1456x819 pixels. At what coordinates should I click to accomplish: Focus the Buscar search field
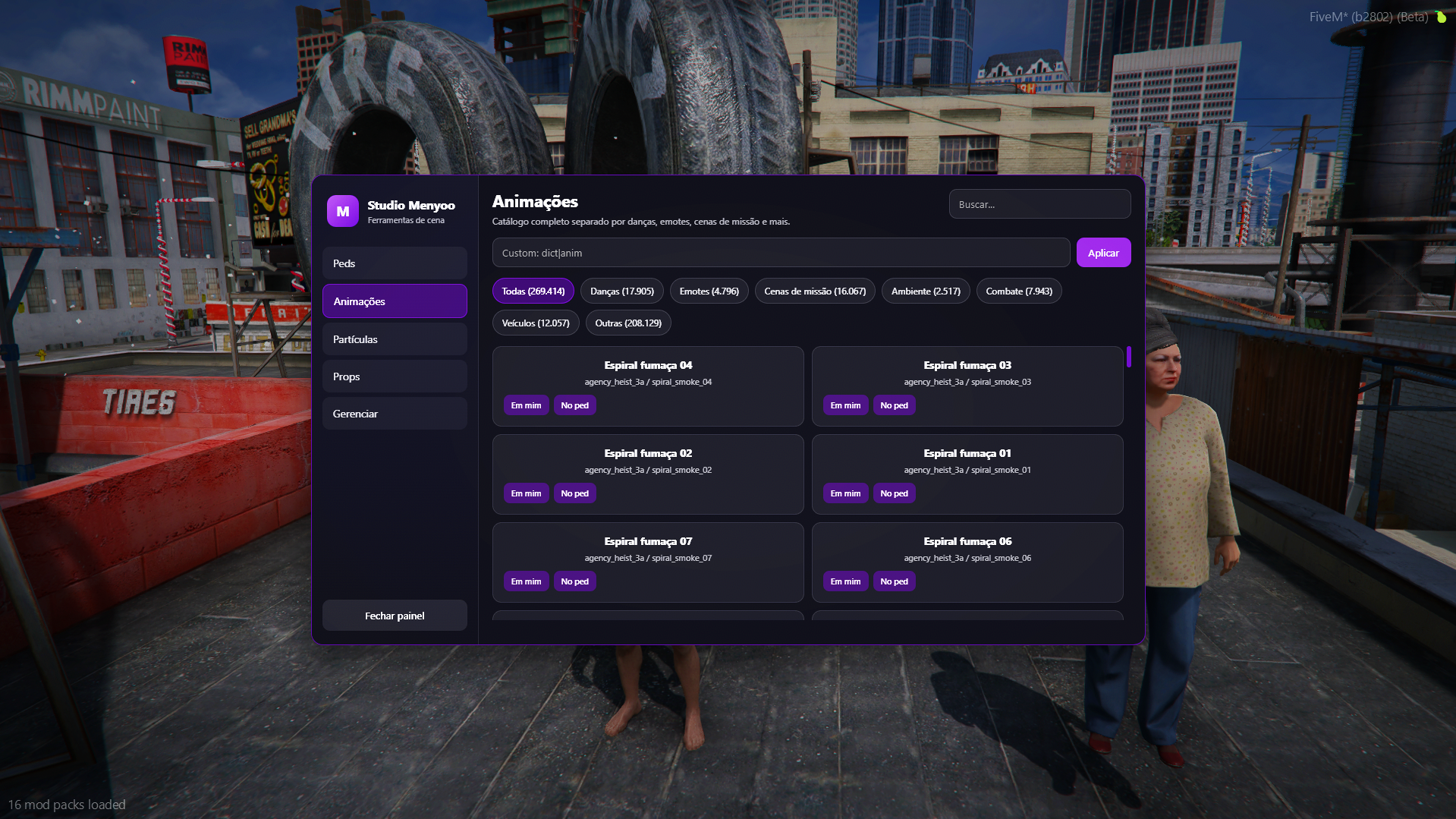(x=1039, y=204)
